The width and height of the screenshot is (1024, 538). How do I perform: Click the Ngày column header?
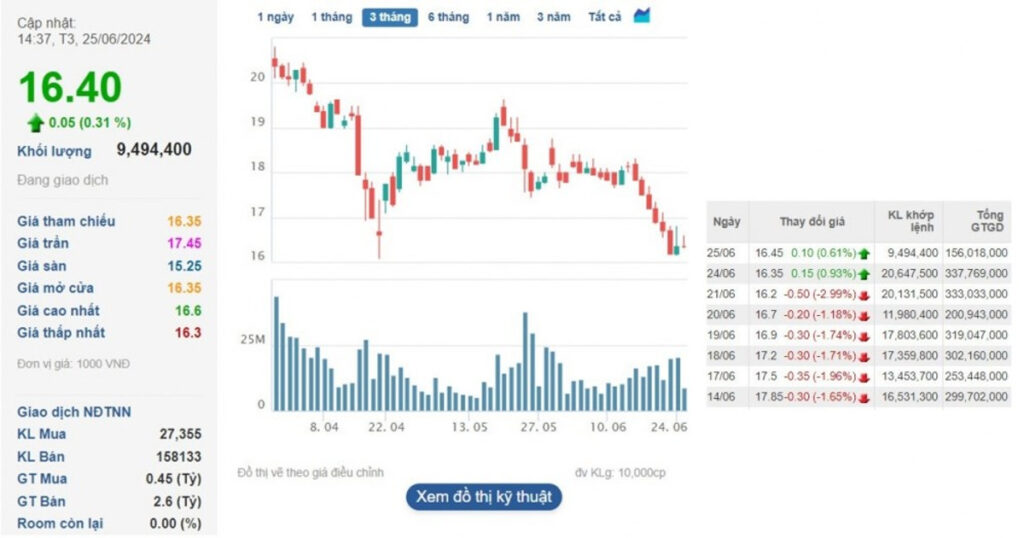click(728, 222)
